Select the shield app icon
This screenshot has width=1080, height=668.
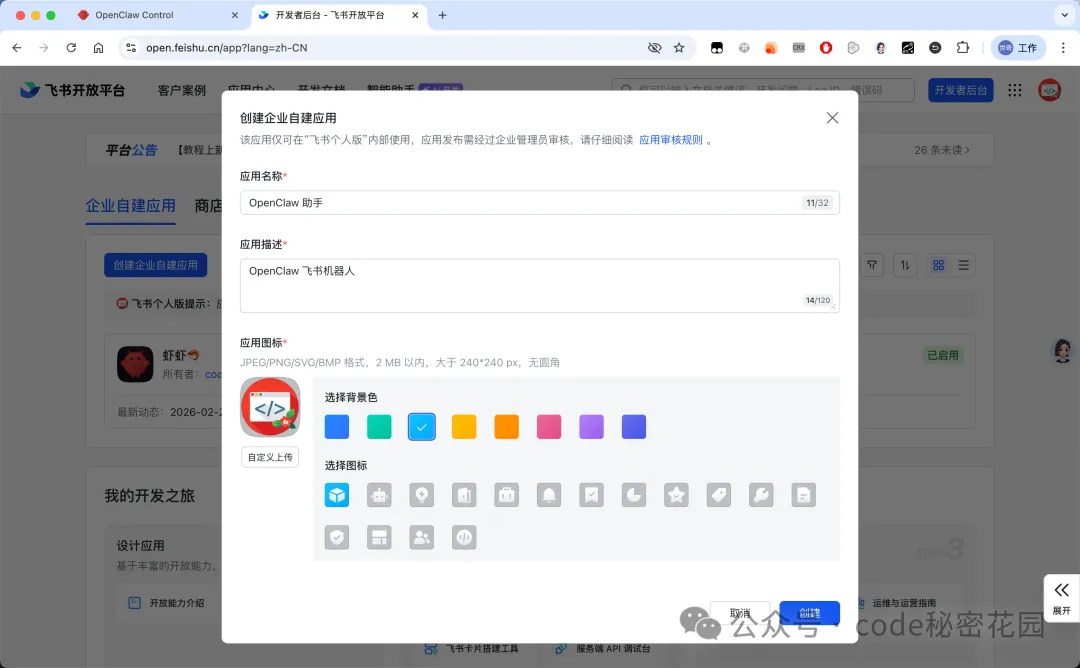337,537
